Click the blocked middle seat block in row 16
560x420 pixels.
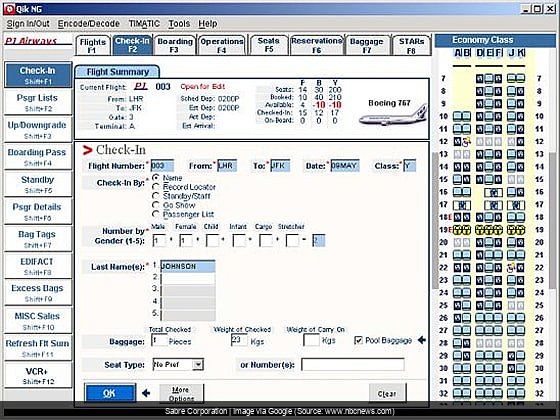494,192
